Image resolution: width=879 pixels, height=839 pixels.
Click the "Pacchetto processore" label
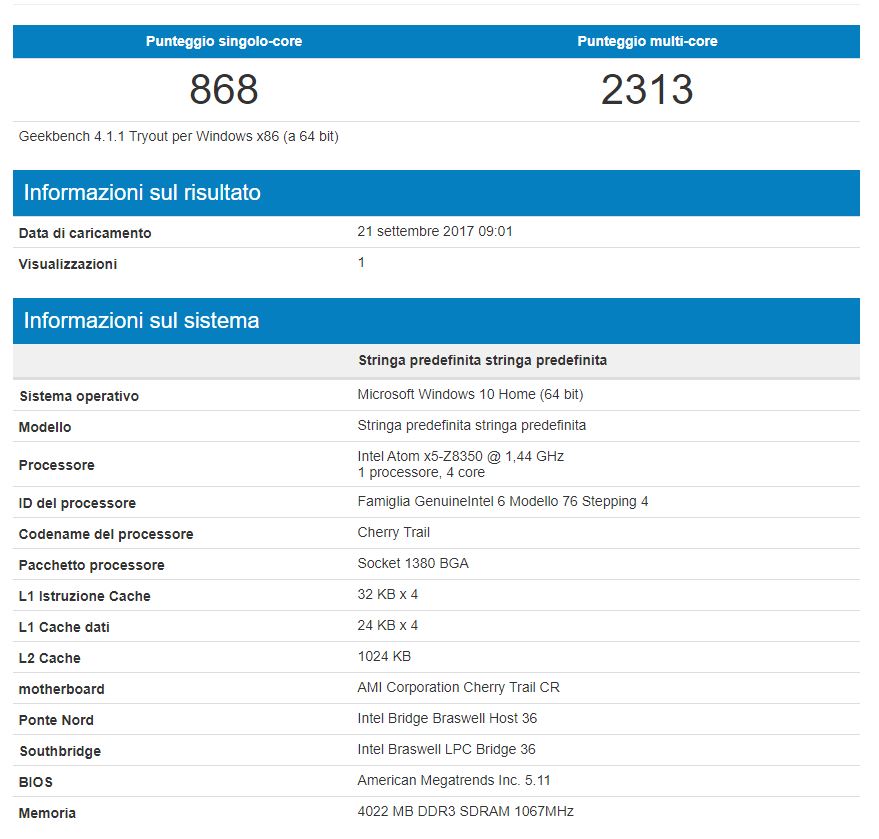coord(91,565)
